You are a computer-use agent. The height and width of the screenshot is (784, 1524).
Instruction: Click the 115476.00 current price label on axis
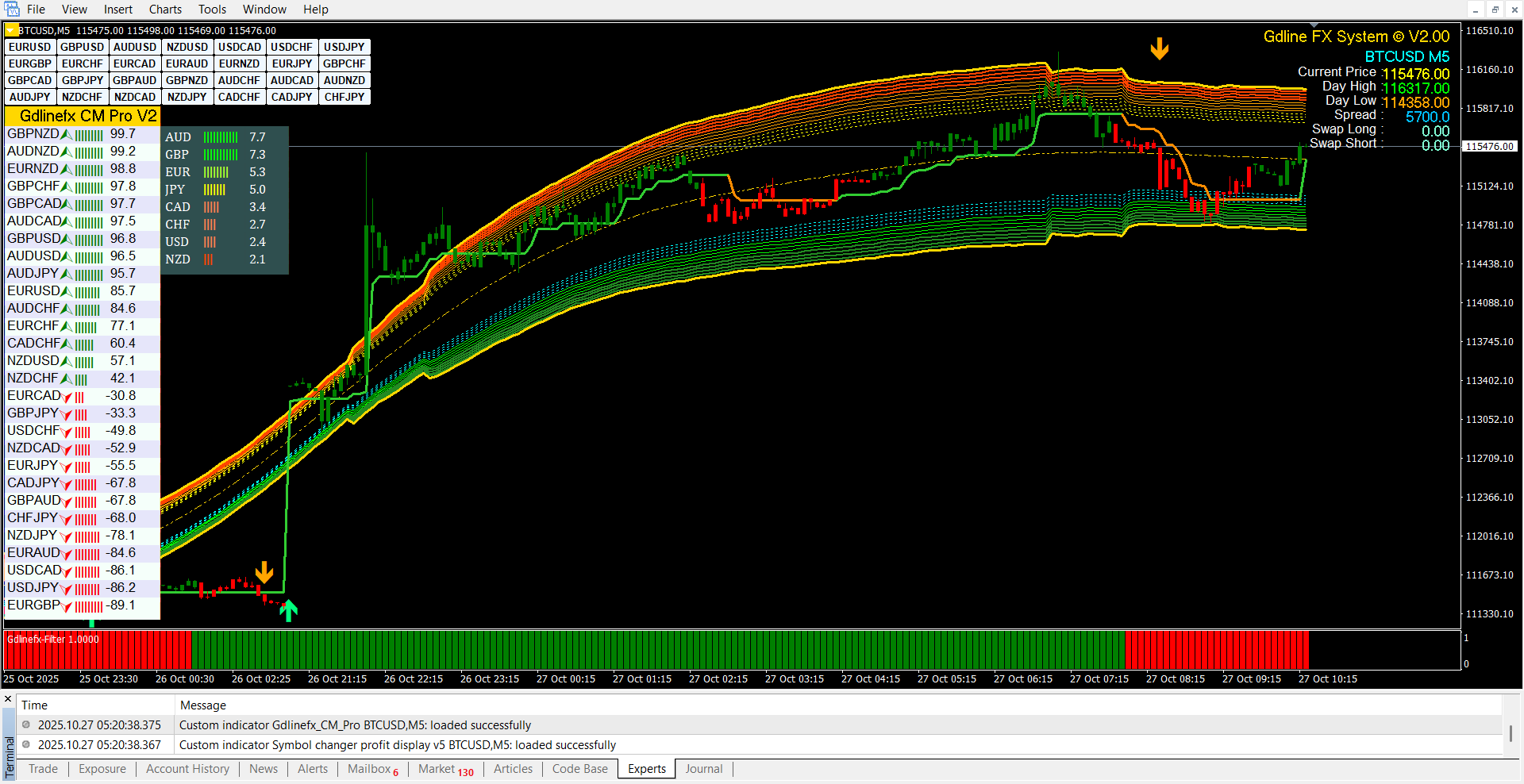[x=1489, y=146]
